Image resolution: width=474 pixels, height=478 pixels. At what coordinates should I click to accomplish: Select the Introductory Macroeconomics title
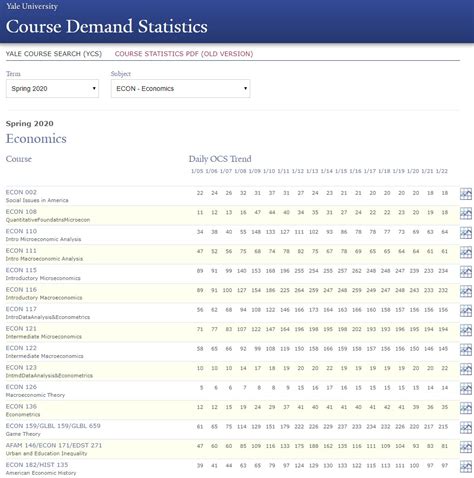pos(44,298)
